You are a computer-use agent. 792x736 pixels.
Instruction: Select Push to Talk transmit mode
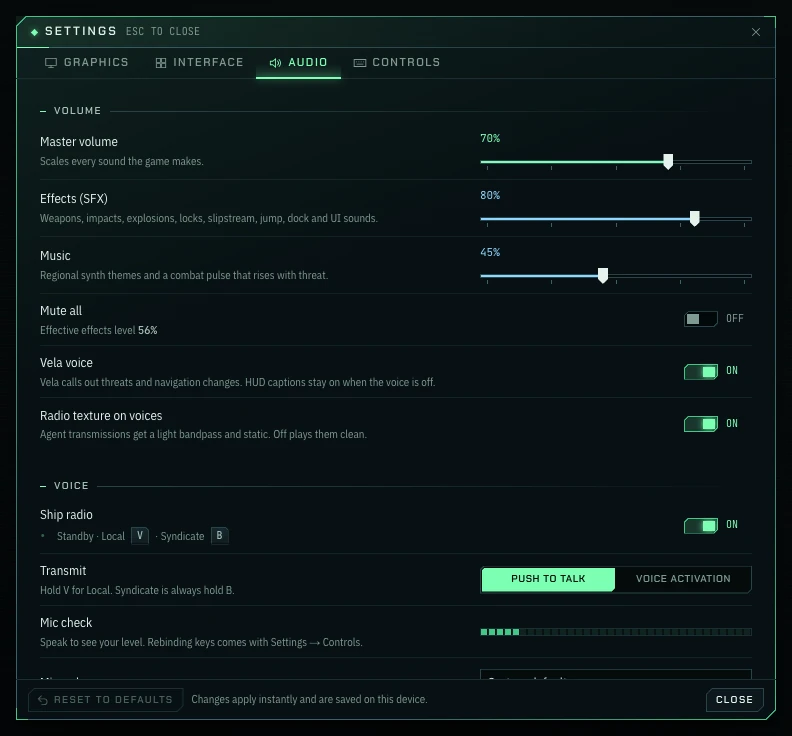(548, 579)
